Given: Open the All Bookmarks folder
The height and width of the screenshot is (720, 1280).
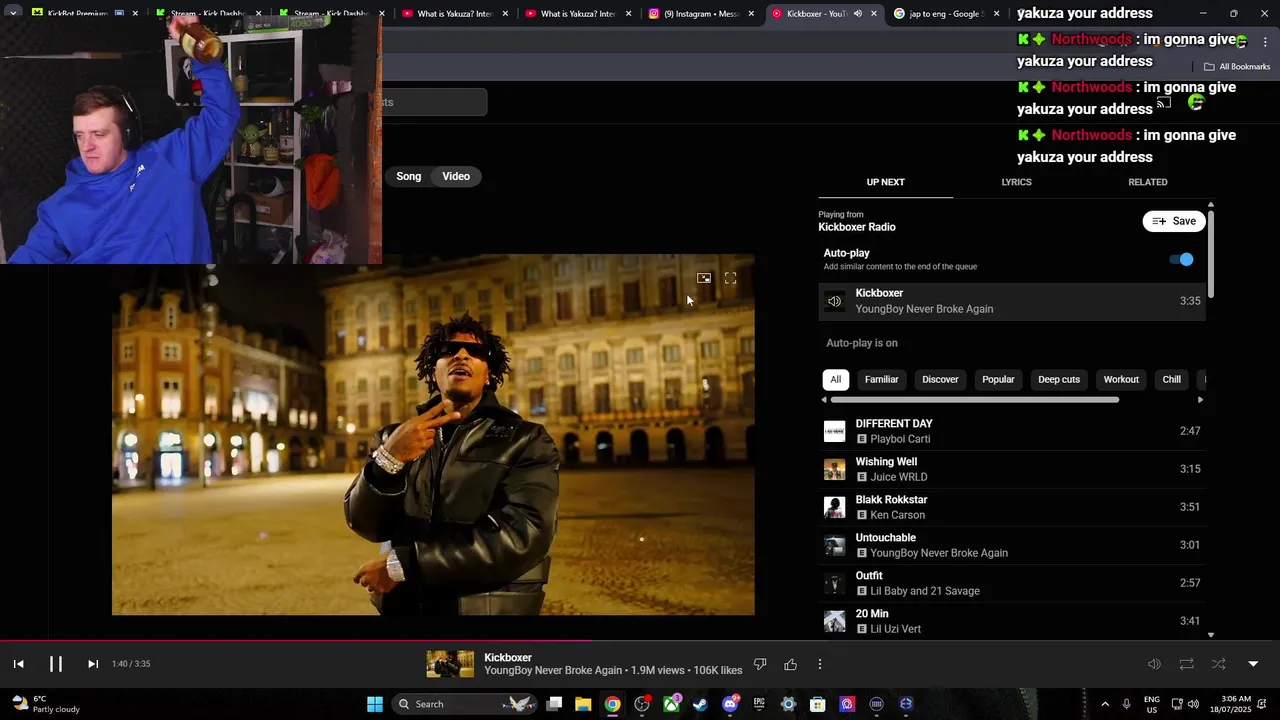Looking at the screenshot, I should 1237,67.
